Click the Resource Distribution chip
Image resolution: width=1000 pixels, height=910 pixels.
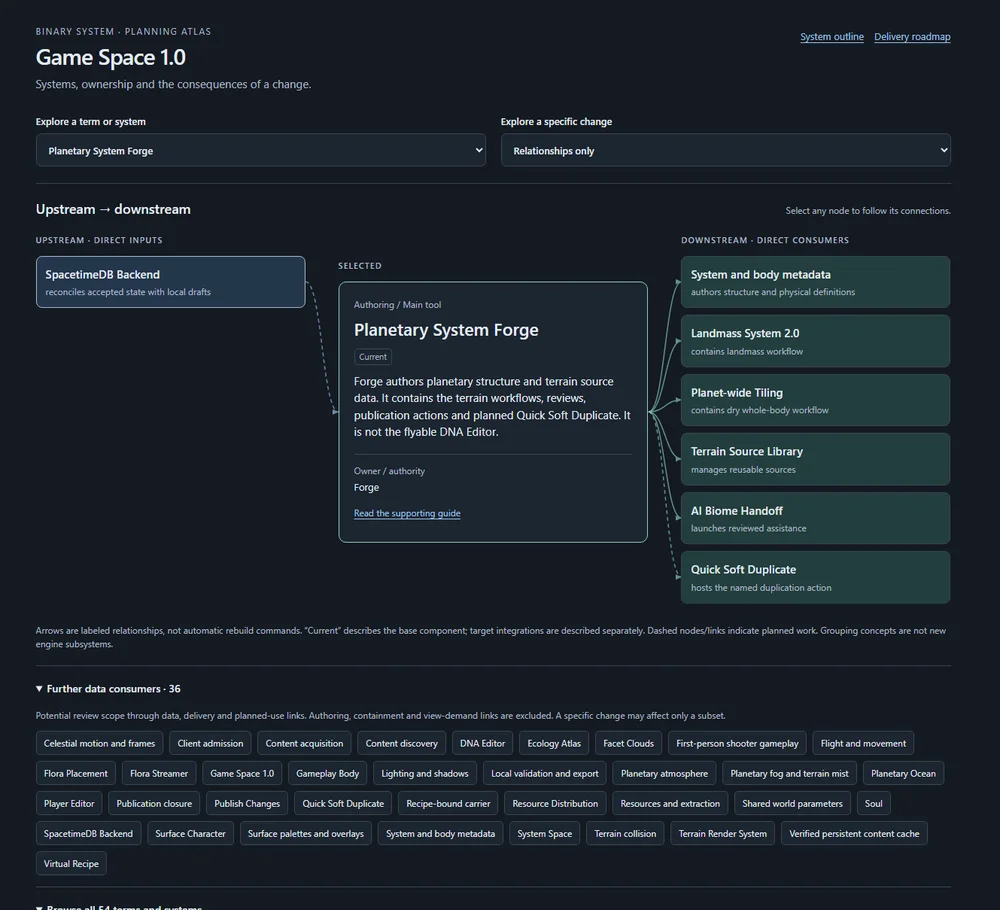555,804
